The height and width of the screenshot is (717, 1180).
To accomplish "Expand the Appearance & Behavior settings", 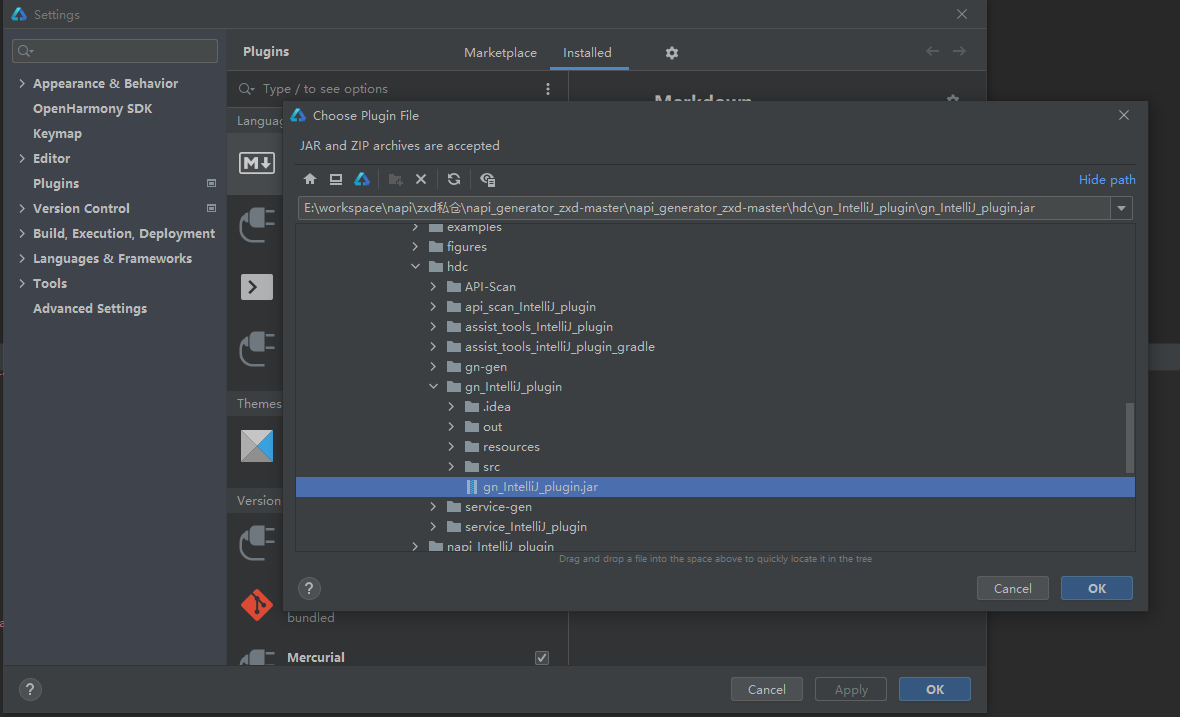I will click(22, 84).
